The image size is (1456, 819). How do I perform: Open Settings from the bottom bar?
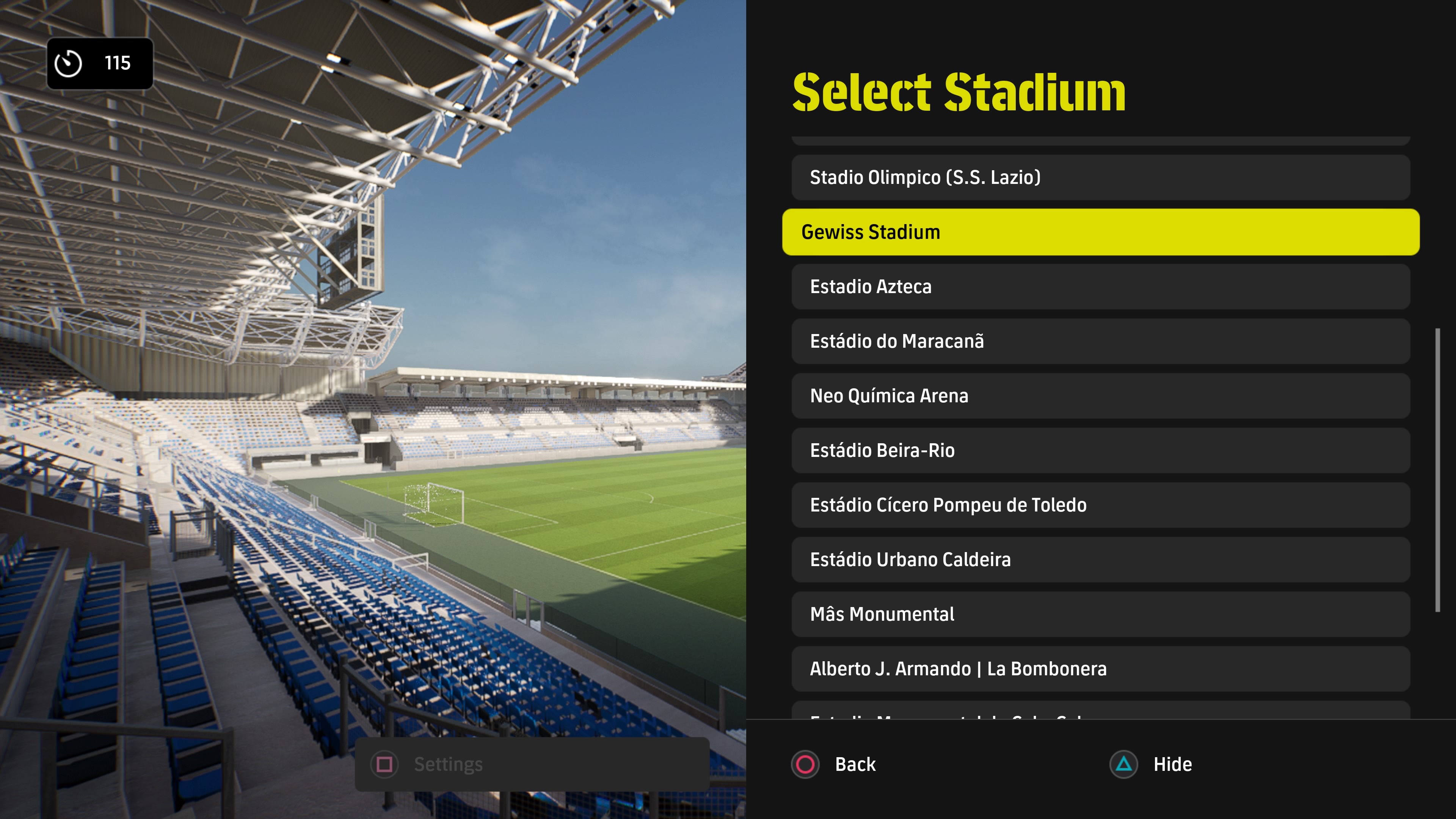tap(448, 764)
